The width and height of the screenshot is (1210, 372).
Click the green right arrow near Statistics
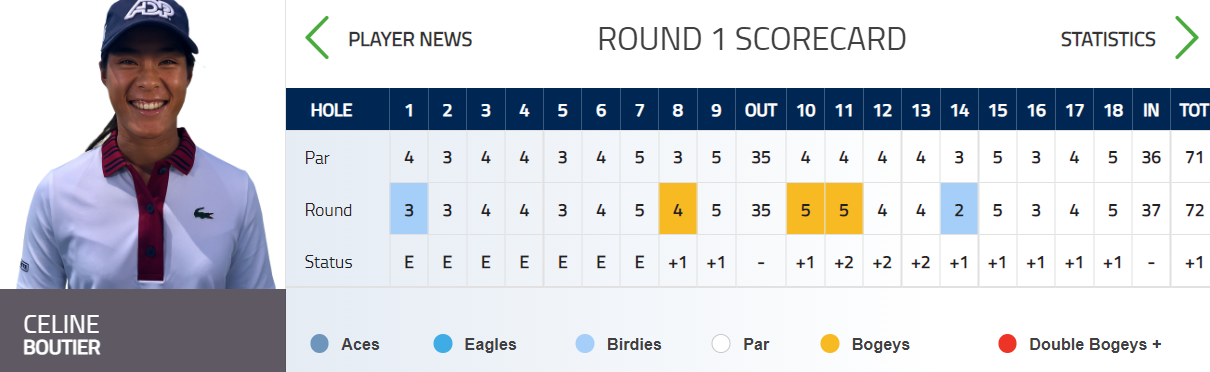click(1186, 38)
